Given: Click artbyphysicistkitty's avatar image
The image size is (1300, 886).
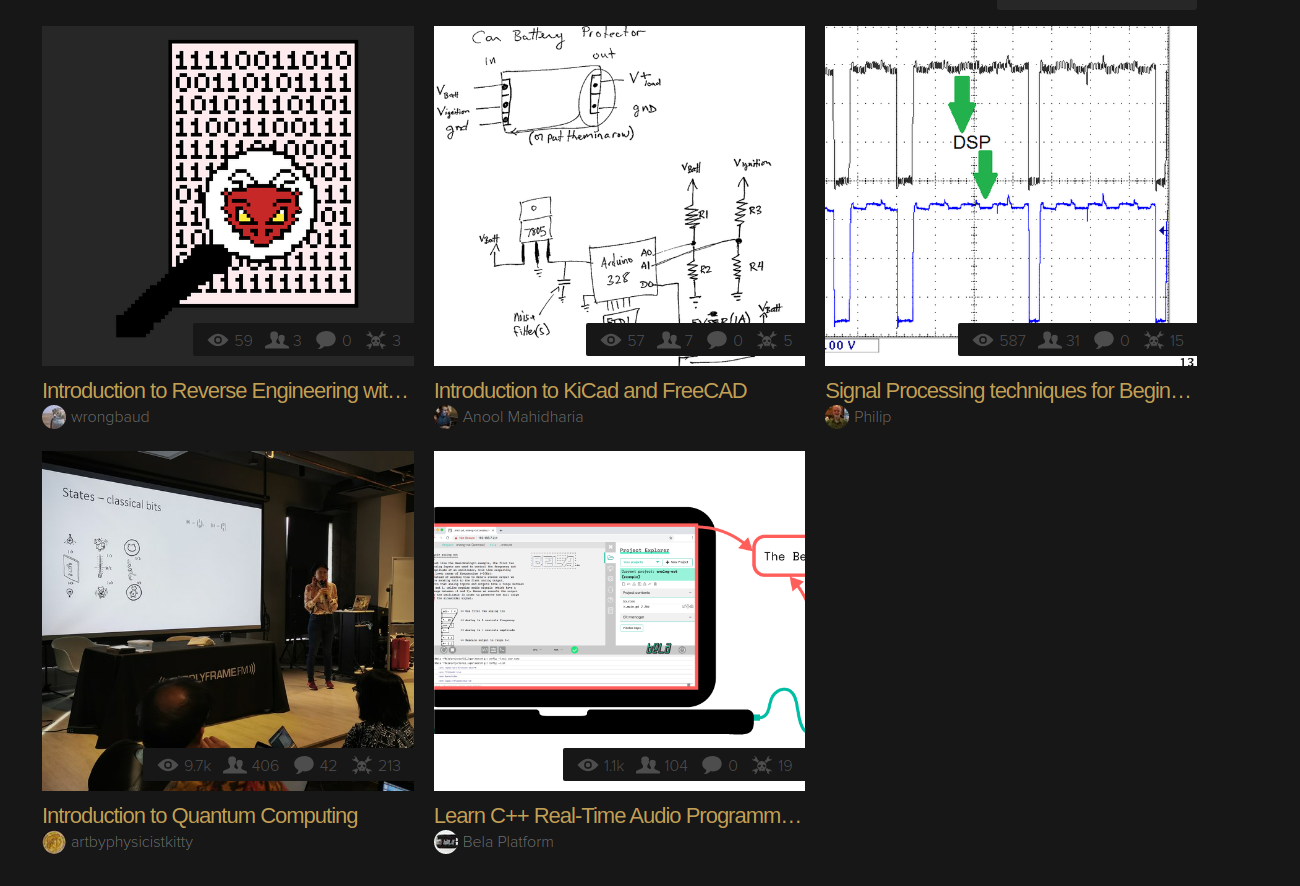Looking at the screenshot, I should coord(54,842).
